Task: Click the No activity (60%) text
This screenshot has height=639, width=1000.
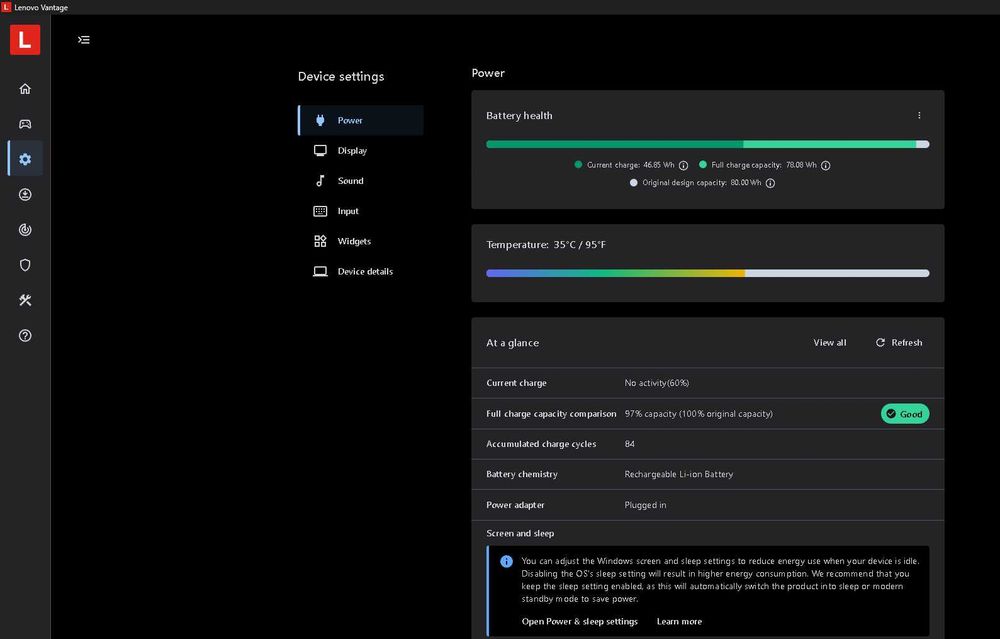Action: point(656,383)
